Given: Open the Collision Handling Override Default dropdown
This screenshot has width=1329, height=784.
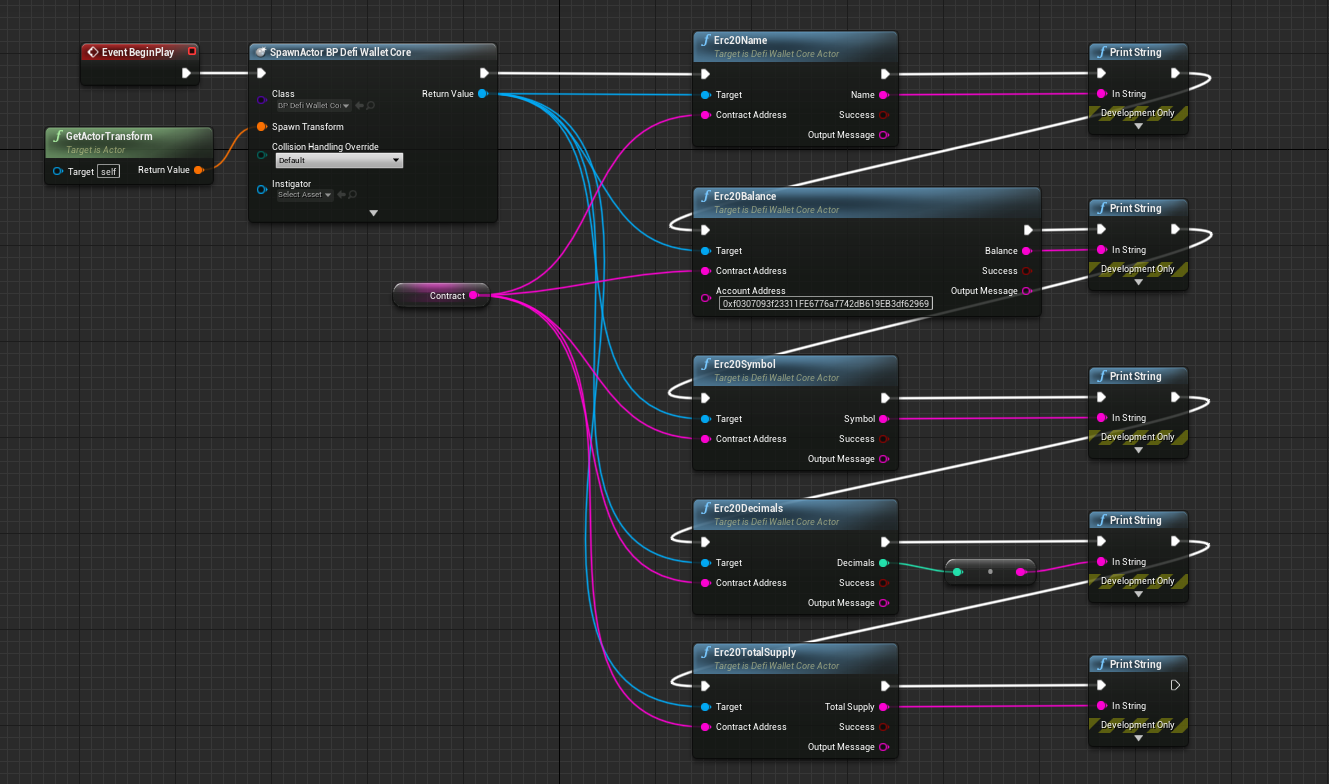Looking at the screenshot, I should point(339,160).
